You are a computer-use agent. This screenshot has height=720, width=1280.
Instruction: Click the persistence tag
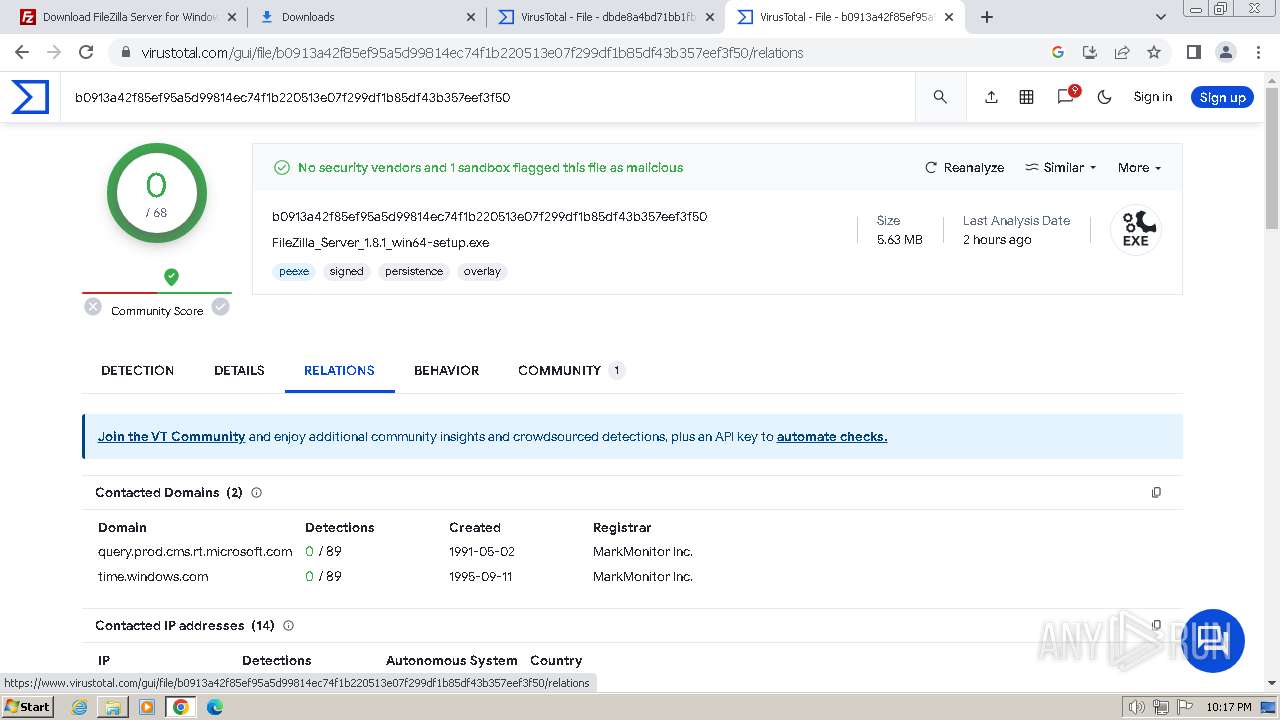click(414, 271)
